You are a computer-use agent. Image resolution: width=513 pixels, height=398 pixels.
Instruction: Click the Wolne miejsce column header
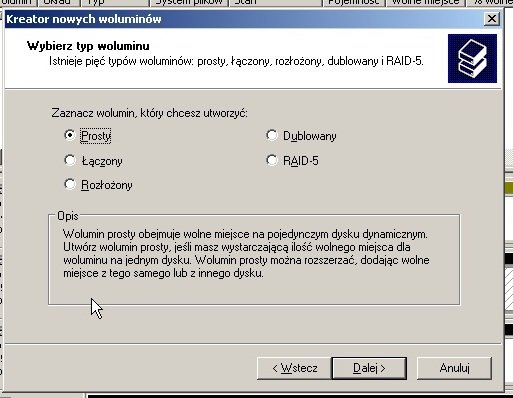coord(425,3)
